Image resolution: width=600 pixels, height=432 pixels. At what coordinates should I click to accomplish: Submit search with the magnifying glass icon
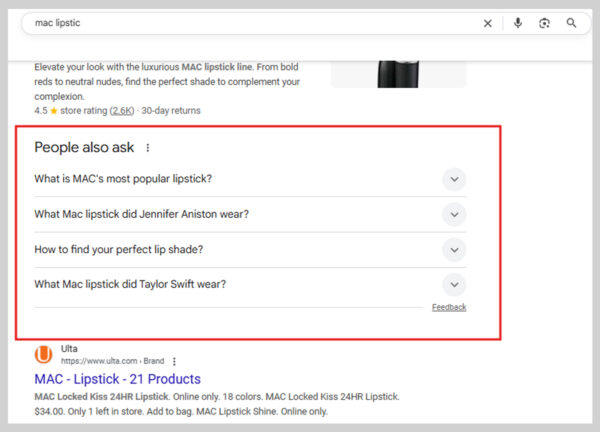571,23
